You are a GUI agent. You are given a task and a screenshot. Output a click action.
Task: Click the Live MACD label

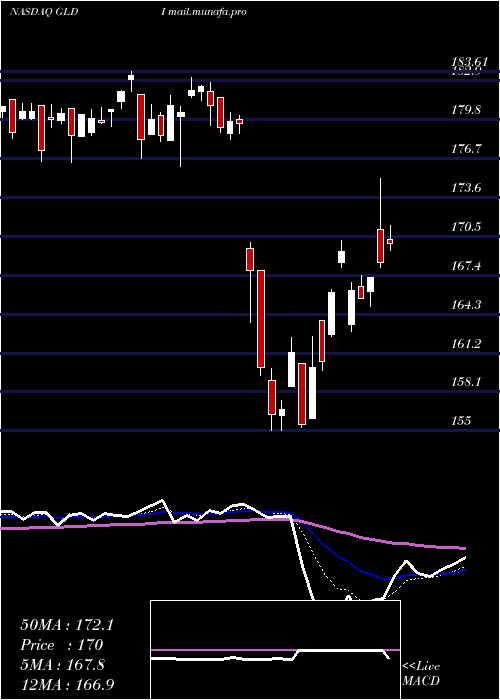[421, 674]
